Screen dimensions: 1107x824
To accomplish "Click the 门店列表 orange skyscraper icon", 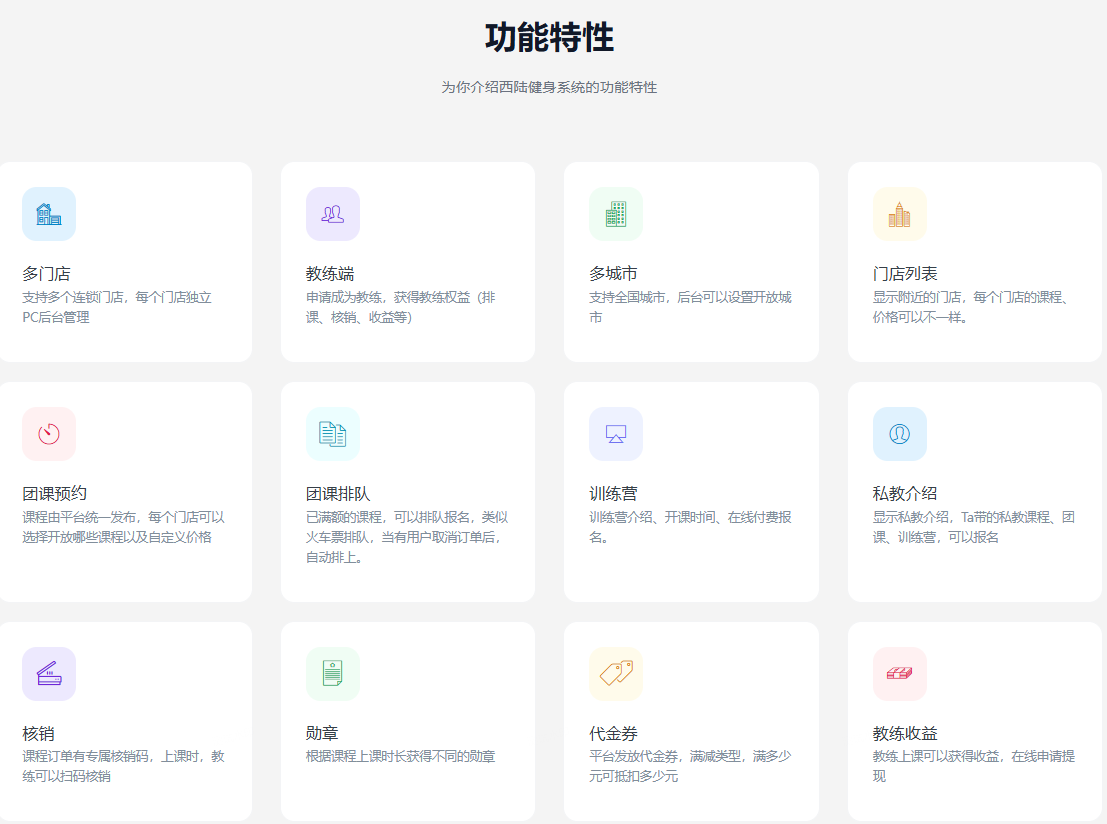I will (899, 214).
